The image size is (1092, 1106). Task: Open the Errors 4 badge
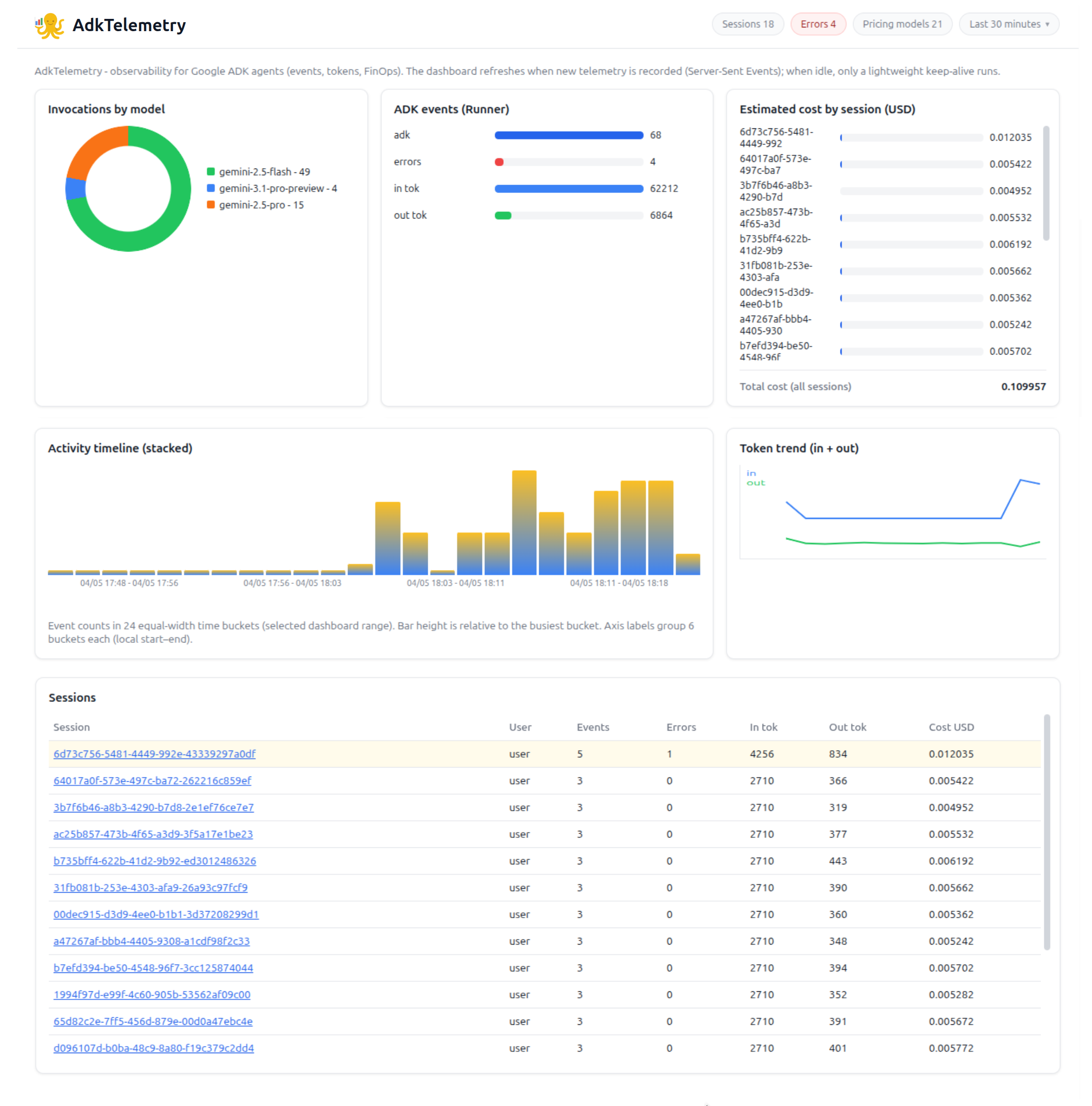click(818, 24)
